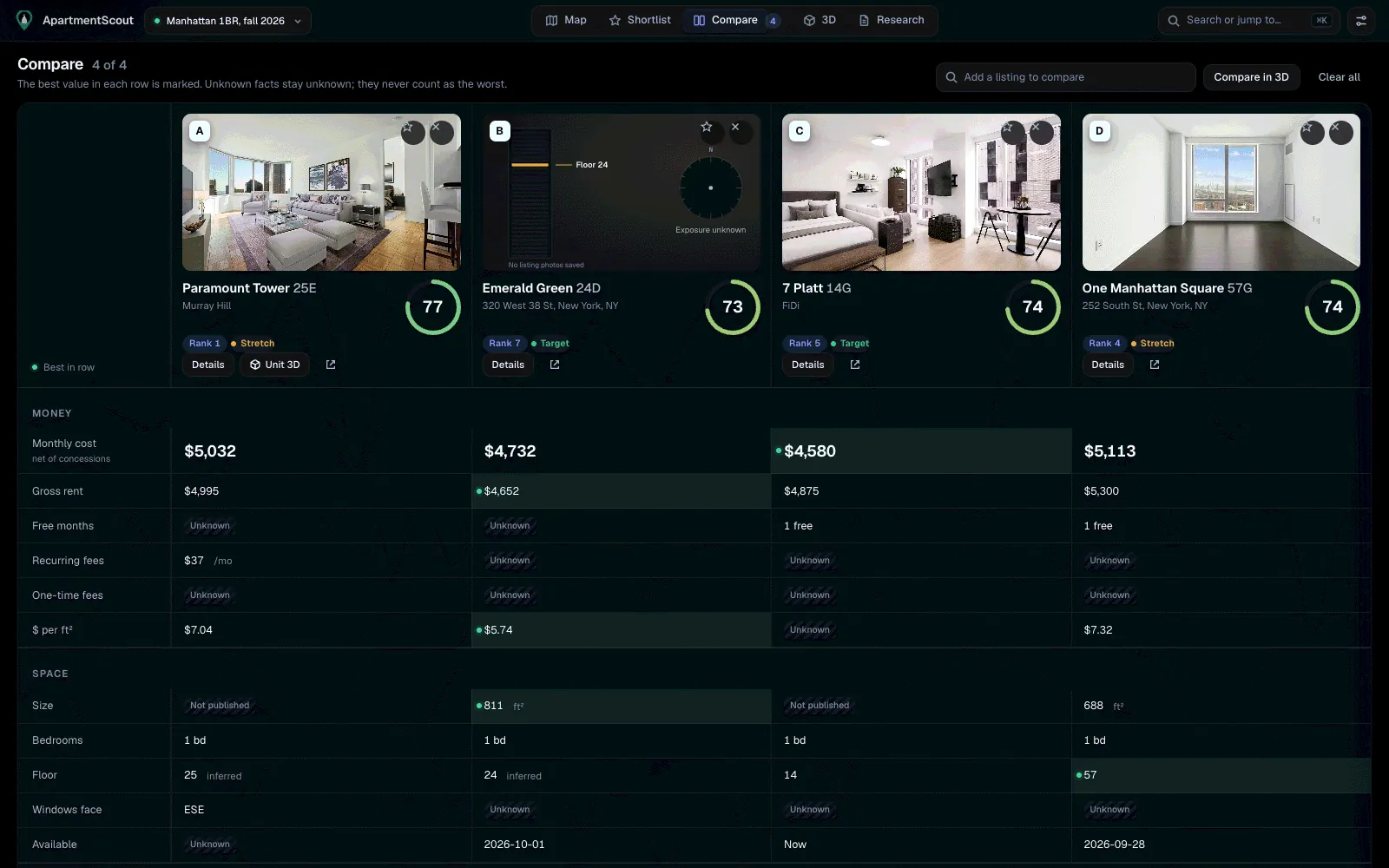Remove 7 Platt 14G from comparison
This screenshot has height=868, width=1389.
pyautogui.click(x=1041, y=132)
